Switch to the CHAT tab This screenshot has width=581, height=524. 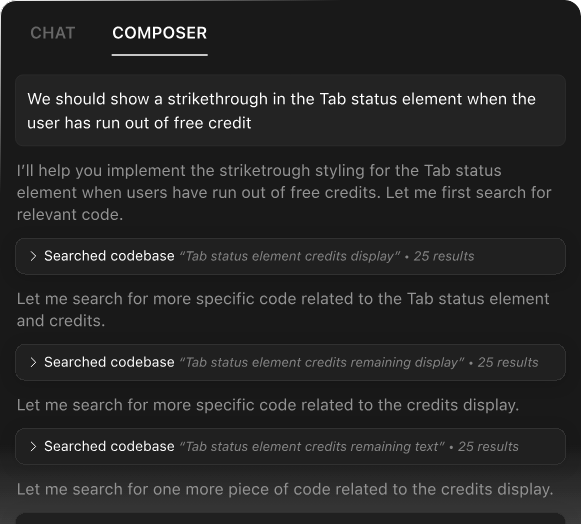tap(53, 33)
